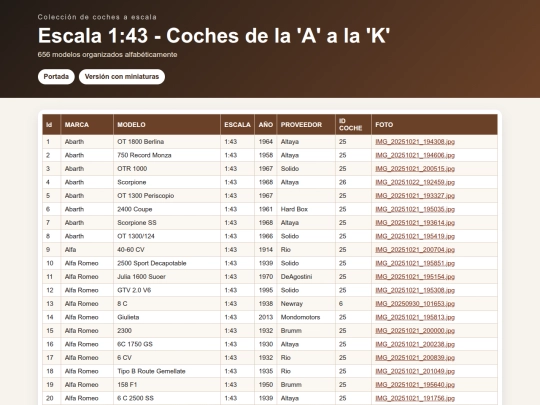The height and width of the screenshot is (405, 540).
Task: Select the Scorpione SS model cell
Action: pos(167,222)
